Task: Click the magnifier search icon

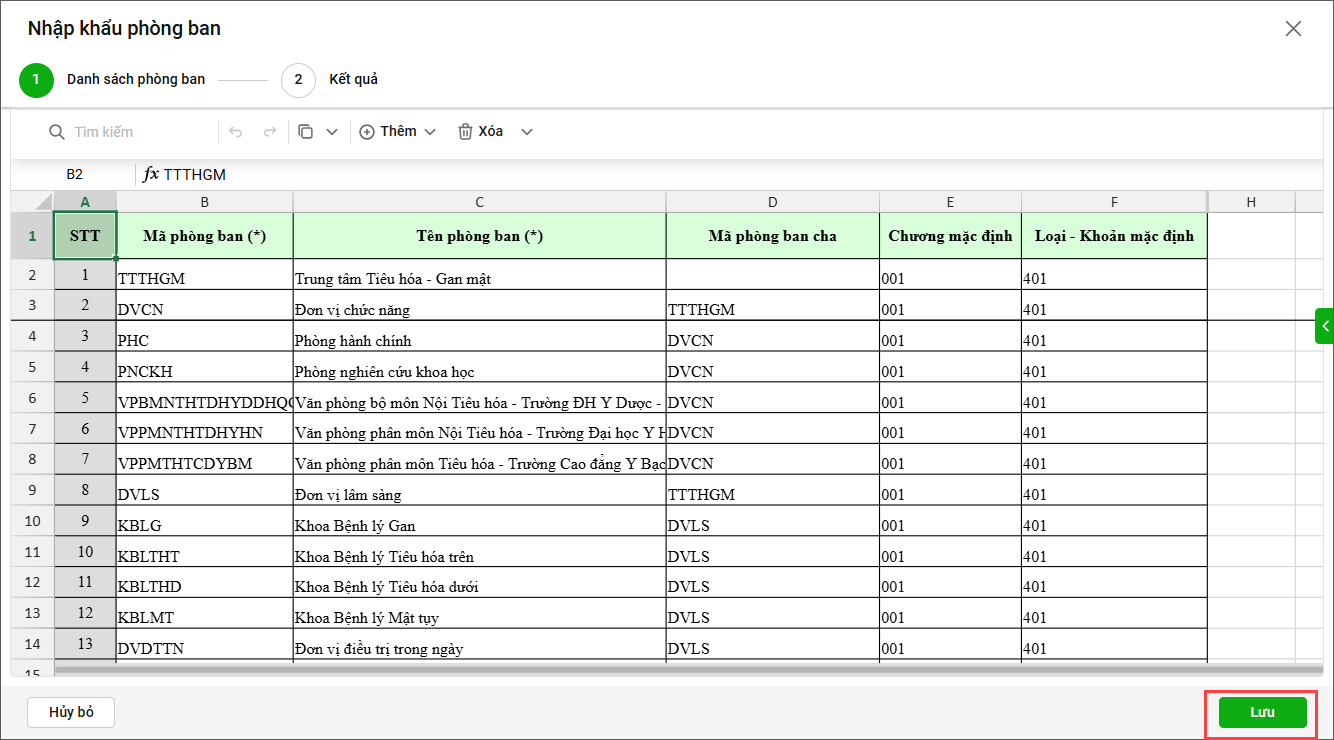Action: tap(57, 132)
